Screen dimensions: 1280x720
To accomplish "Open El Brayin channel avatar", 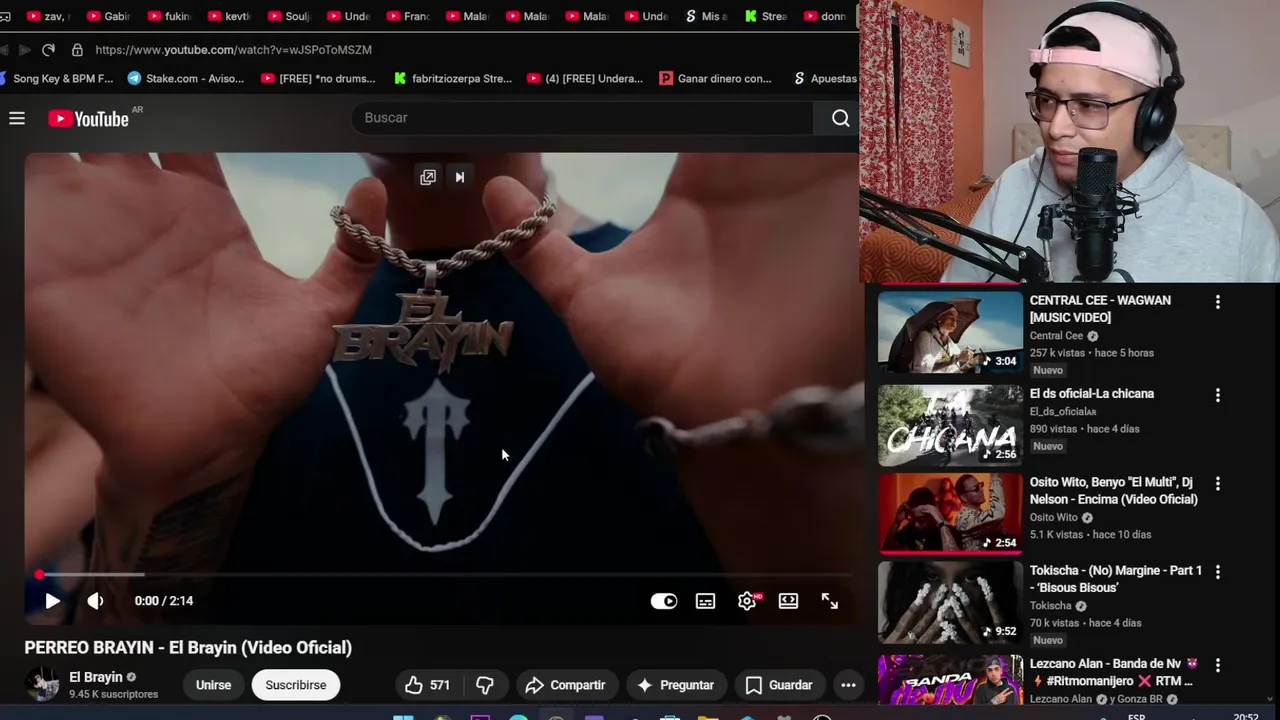I will pyautogui.click(x=42, y=684).
